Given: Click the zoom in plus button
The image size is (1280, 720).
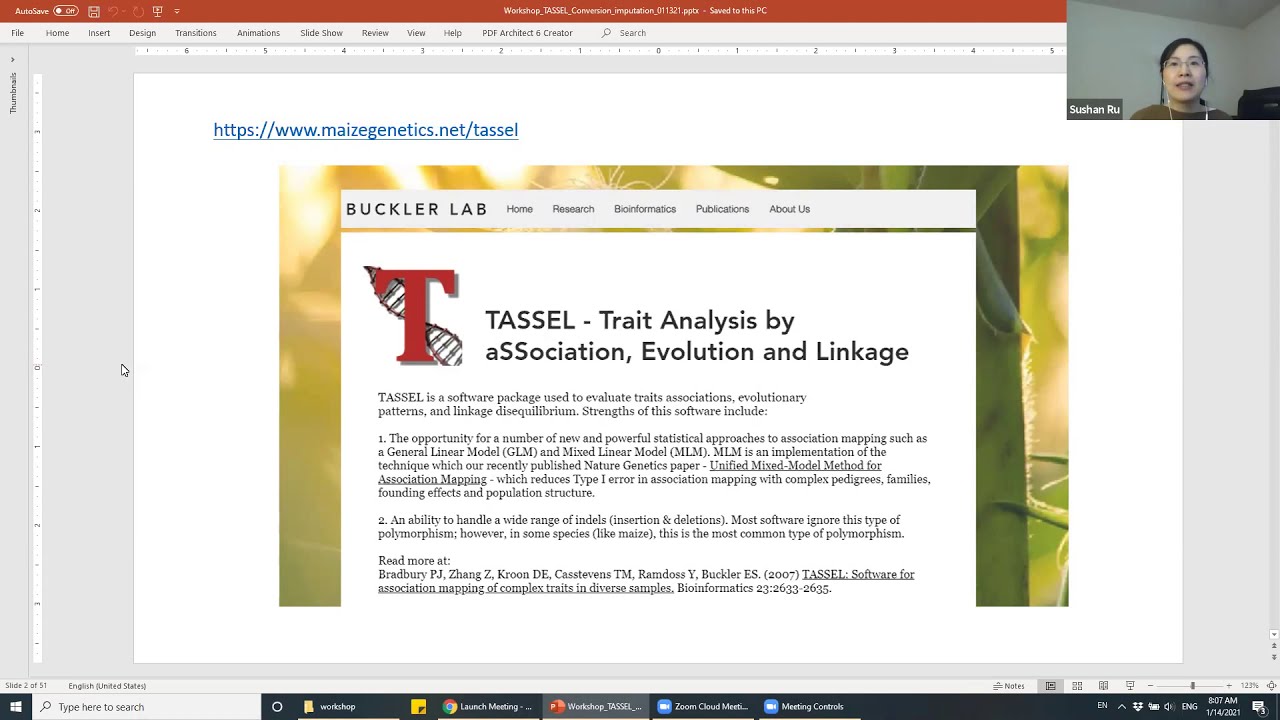Looking at the screenshot, I should coord(1229,686).
